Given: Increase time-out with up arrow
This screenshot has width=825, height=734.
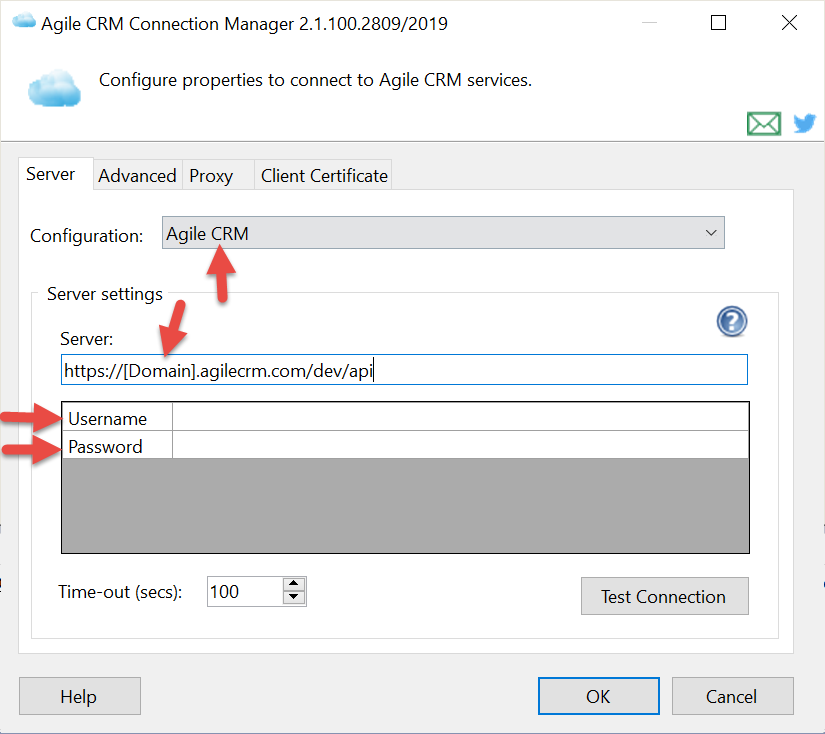Looking at the screenshot, I should [x=294, y=584].
